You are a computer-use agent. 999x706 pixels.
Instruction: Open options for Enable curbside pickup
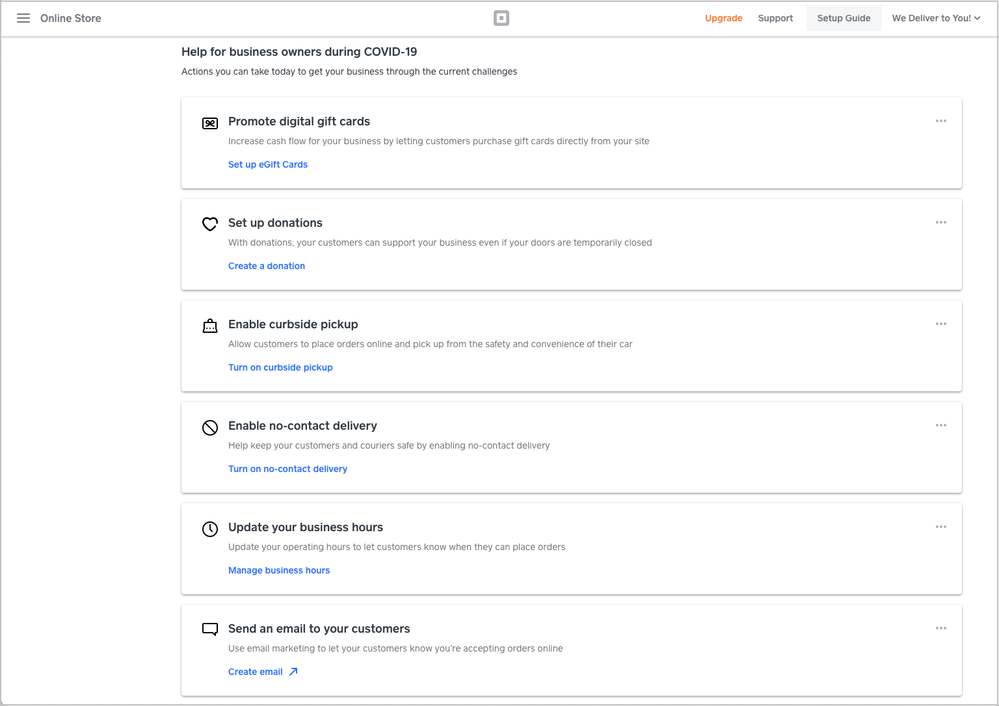click(x=940, y=324)
